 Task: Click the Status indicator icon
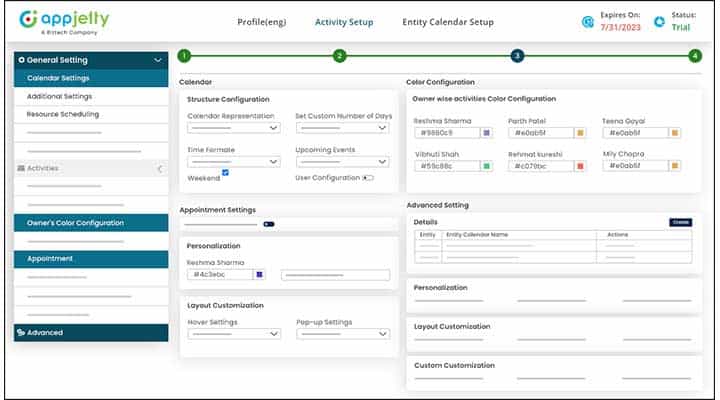[659, 21]
